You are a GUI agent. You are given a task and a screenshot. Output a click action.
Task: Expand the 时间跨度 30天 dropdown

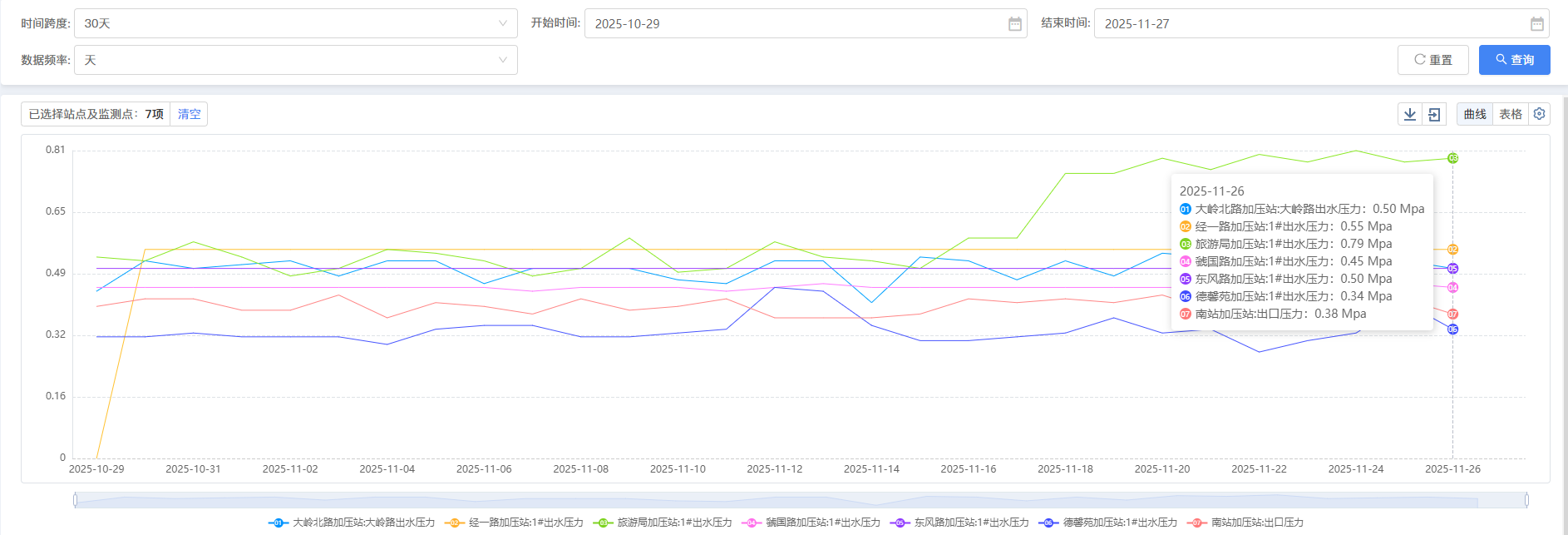click(x=295, y=24)
